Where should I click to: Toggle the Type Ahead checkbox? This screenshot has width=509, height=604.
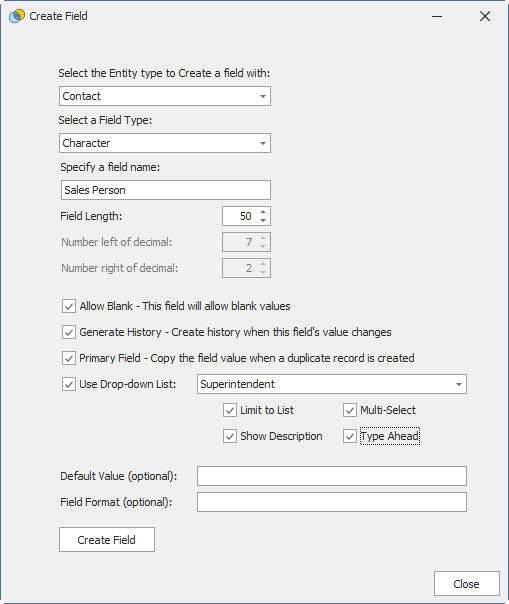(350, 436)
